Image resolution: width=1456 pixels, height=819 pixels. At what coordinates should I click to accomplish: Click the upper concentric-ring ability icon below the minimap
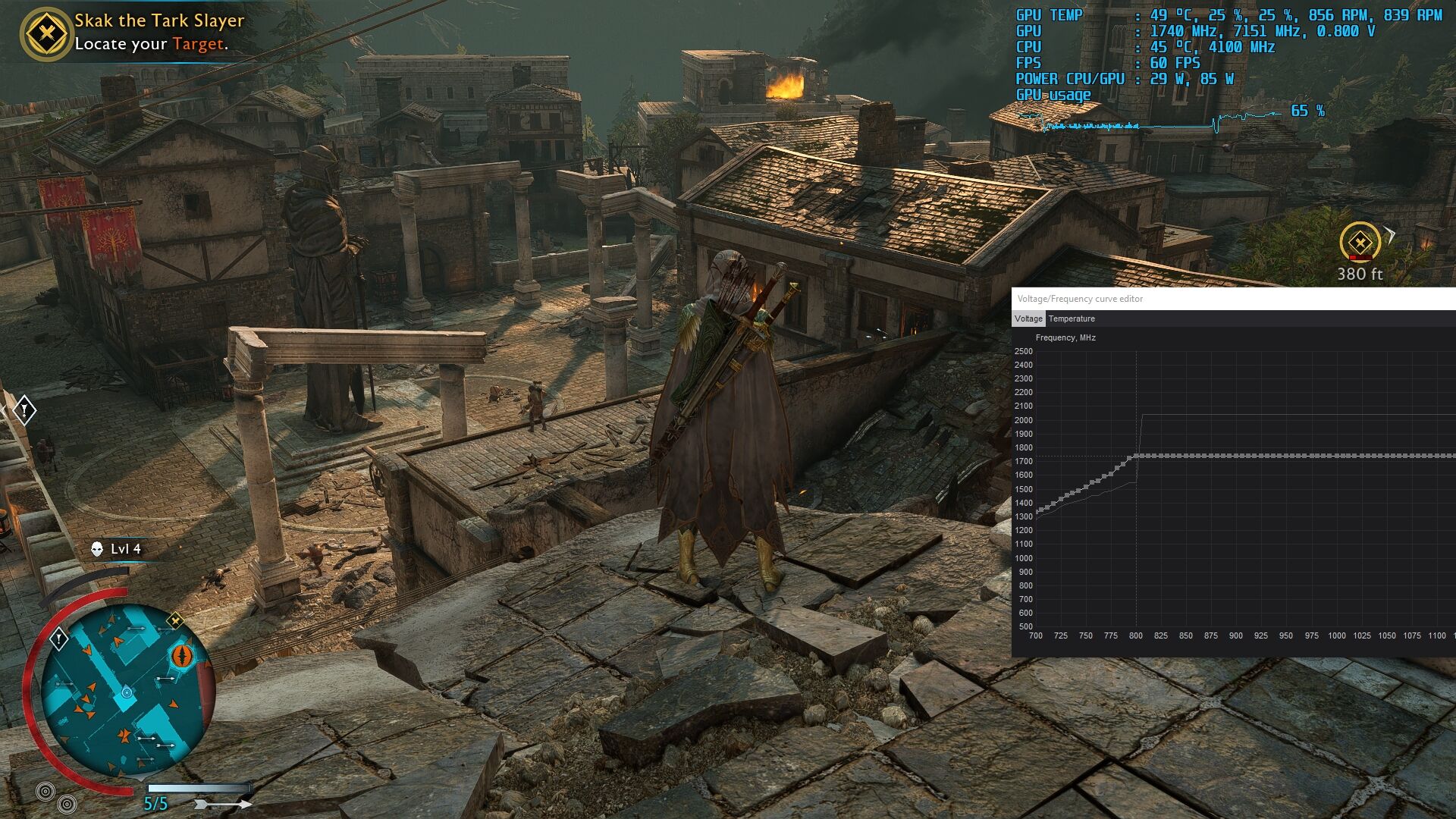(45, 792)
